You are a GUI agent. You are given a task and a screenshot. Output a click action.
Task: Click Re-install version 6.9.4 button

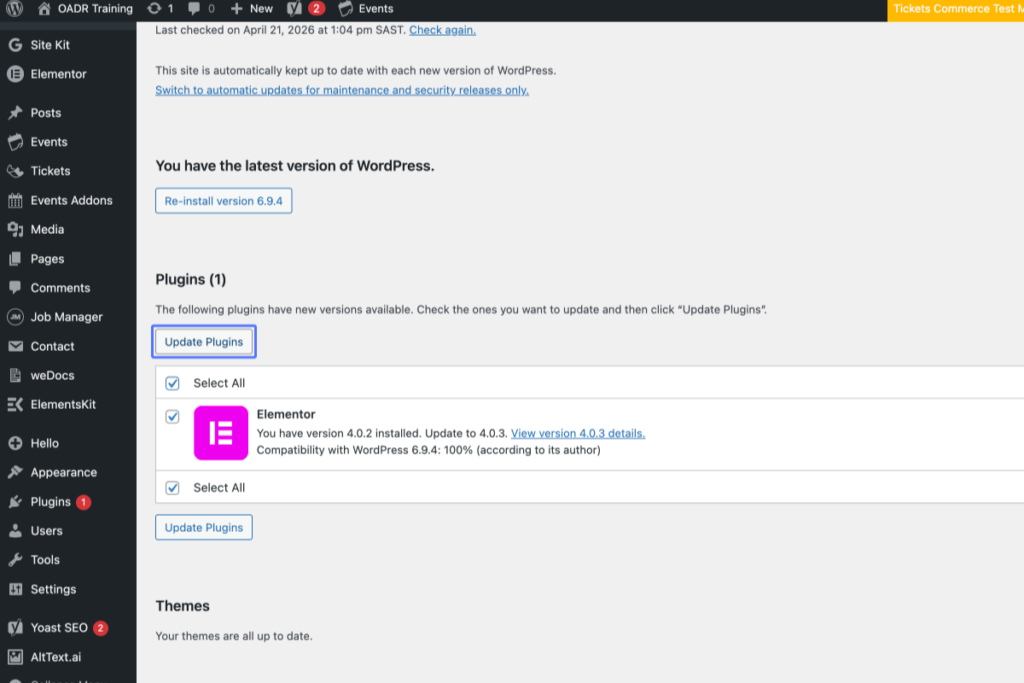223,200
